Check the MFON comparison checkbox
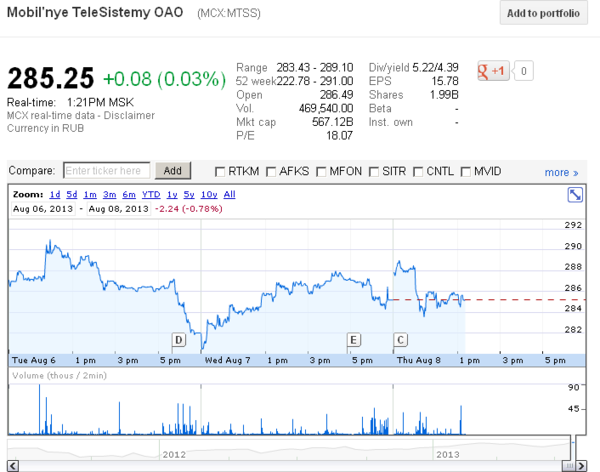This screenshot has height=472, width=600. pos(321,172)
